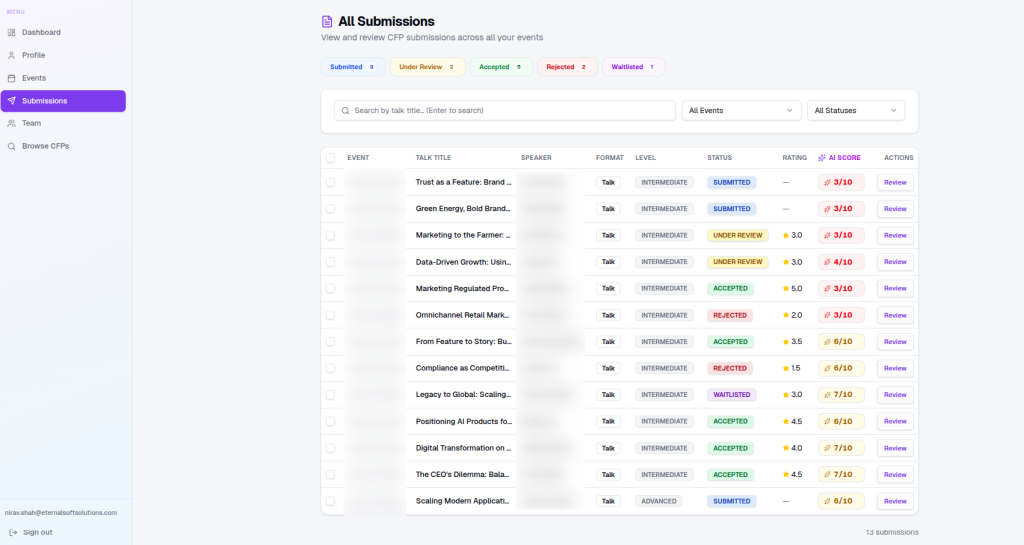Select checkbox for Marketing to the Farmer row

point(330,236)
